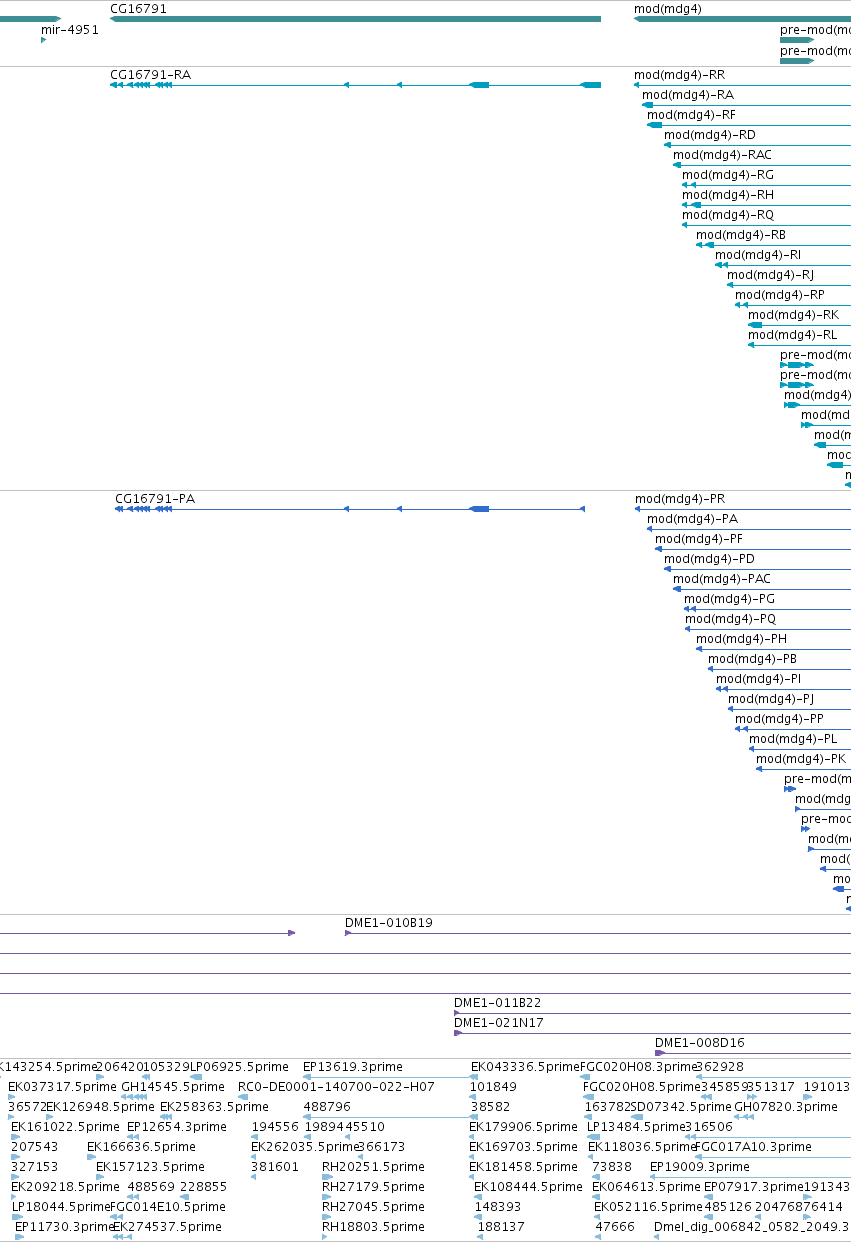Select EST EK181458.5prime
Image resolution: width=851 pixels, height=1242 pixels.
pyautogui.click(x=524, y=1166)
